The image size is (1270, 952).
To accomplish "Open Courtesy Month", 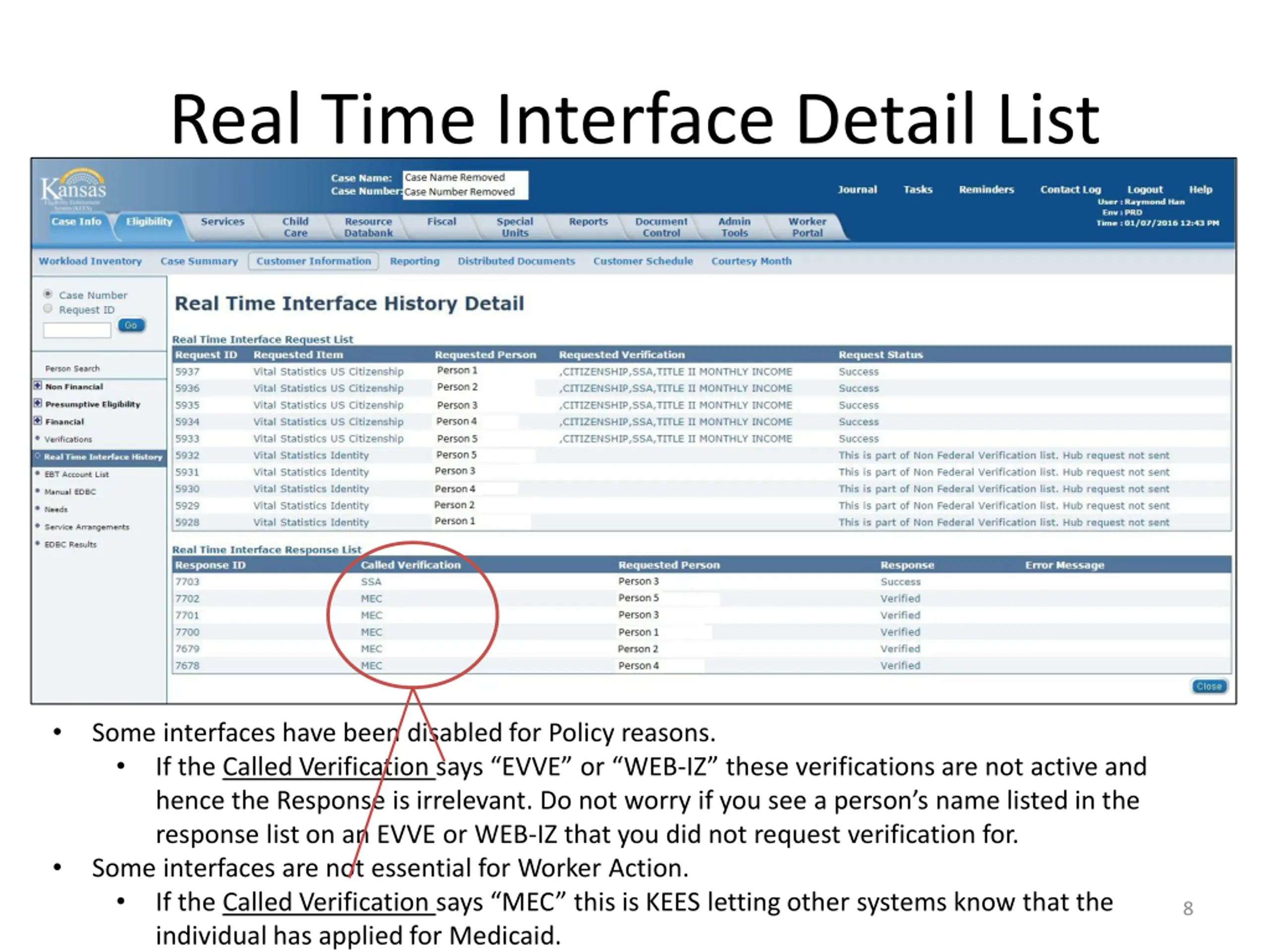I will (751, 261).
